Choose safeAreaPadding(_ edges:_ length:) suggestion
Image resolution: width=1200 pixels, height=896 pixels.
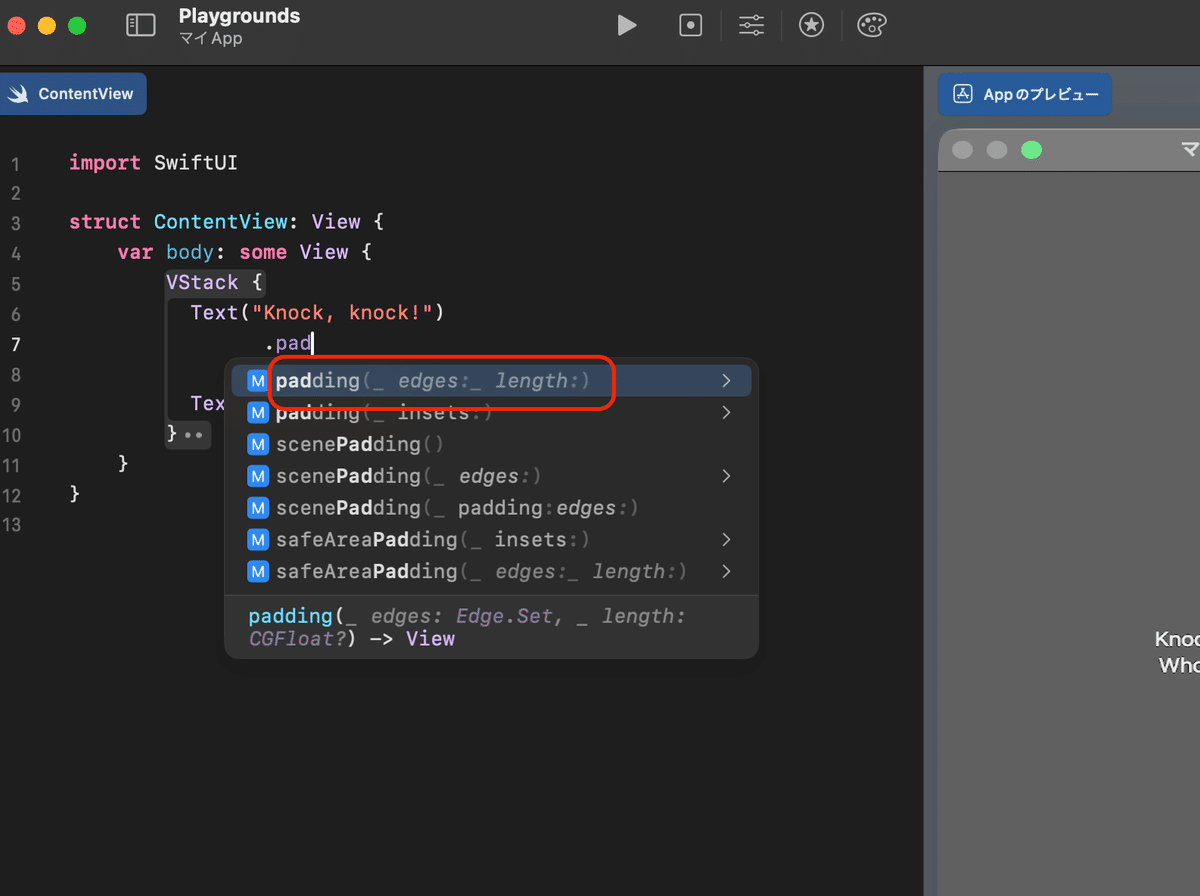[x=491, y=572]
